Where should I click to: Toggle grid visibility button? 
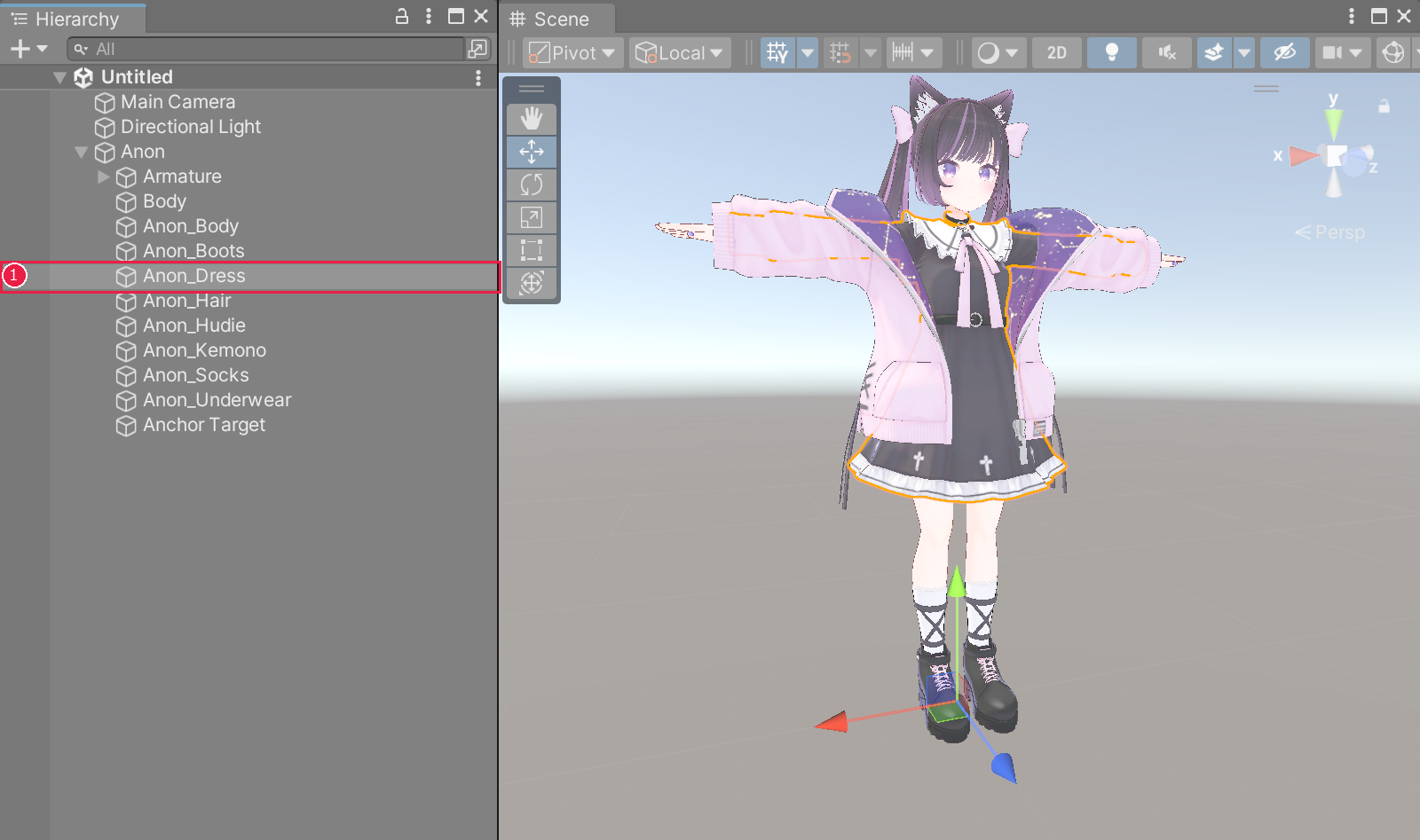pos(778,53)
